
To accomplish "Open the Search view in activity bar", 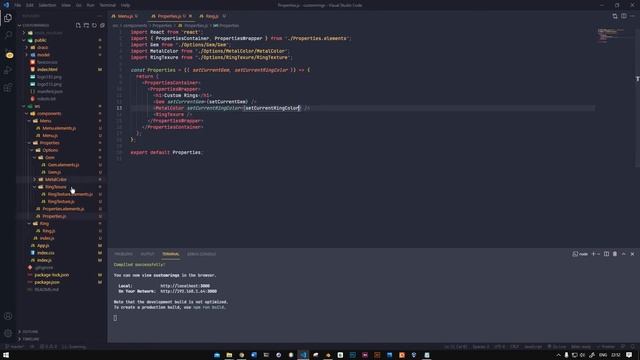I will (x=8, y=35).
